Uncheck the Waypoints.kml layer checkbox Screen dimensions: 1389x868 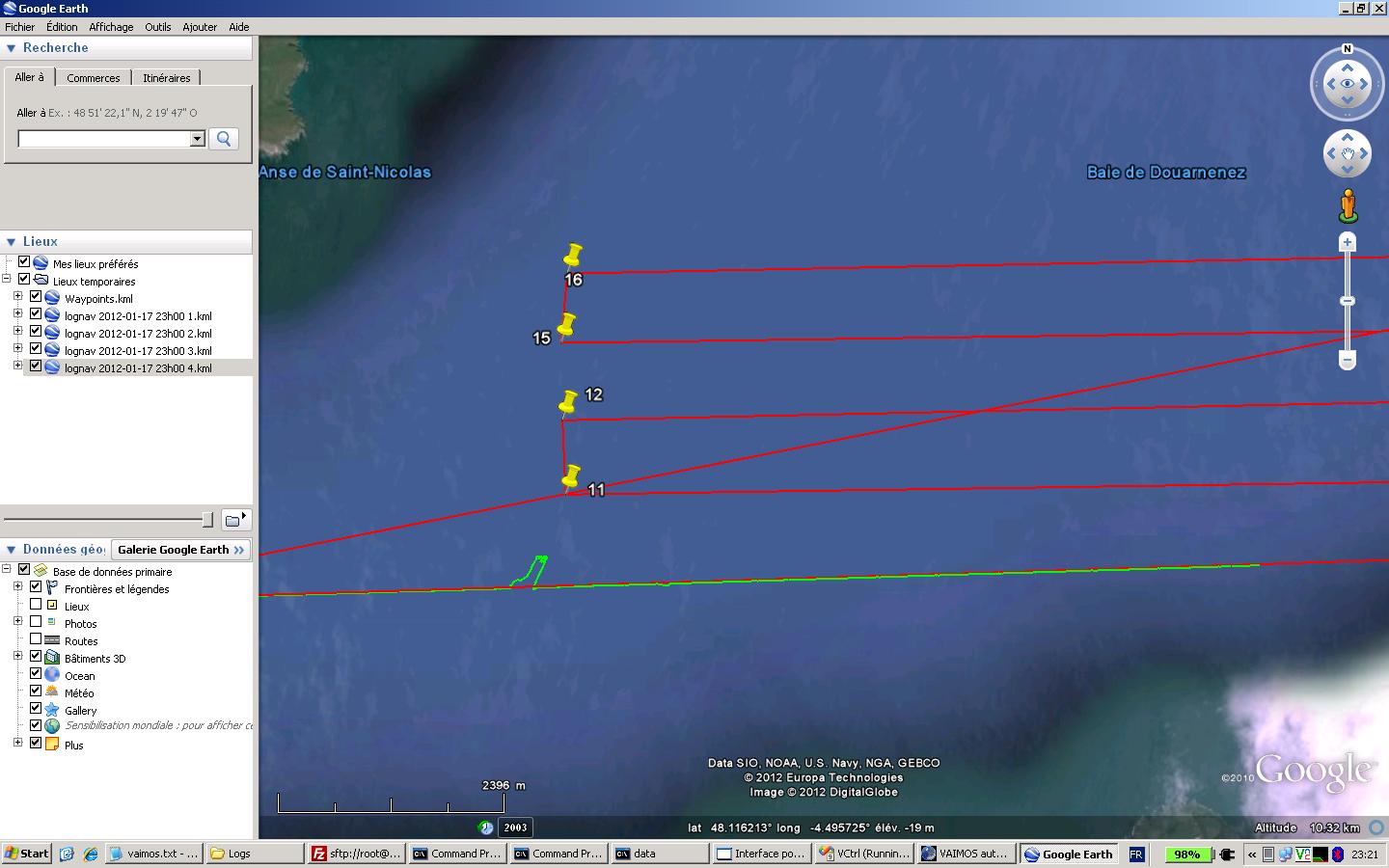[x=36, y=298]
